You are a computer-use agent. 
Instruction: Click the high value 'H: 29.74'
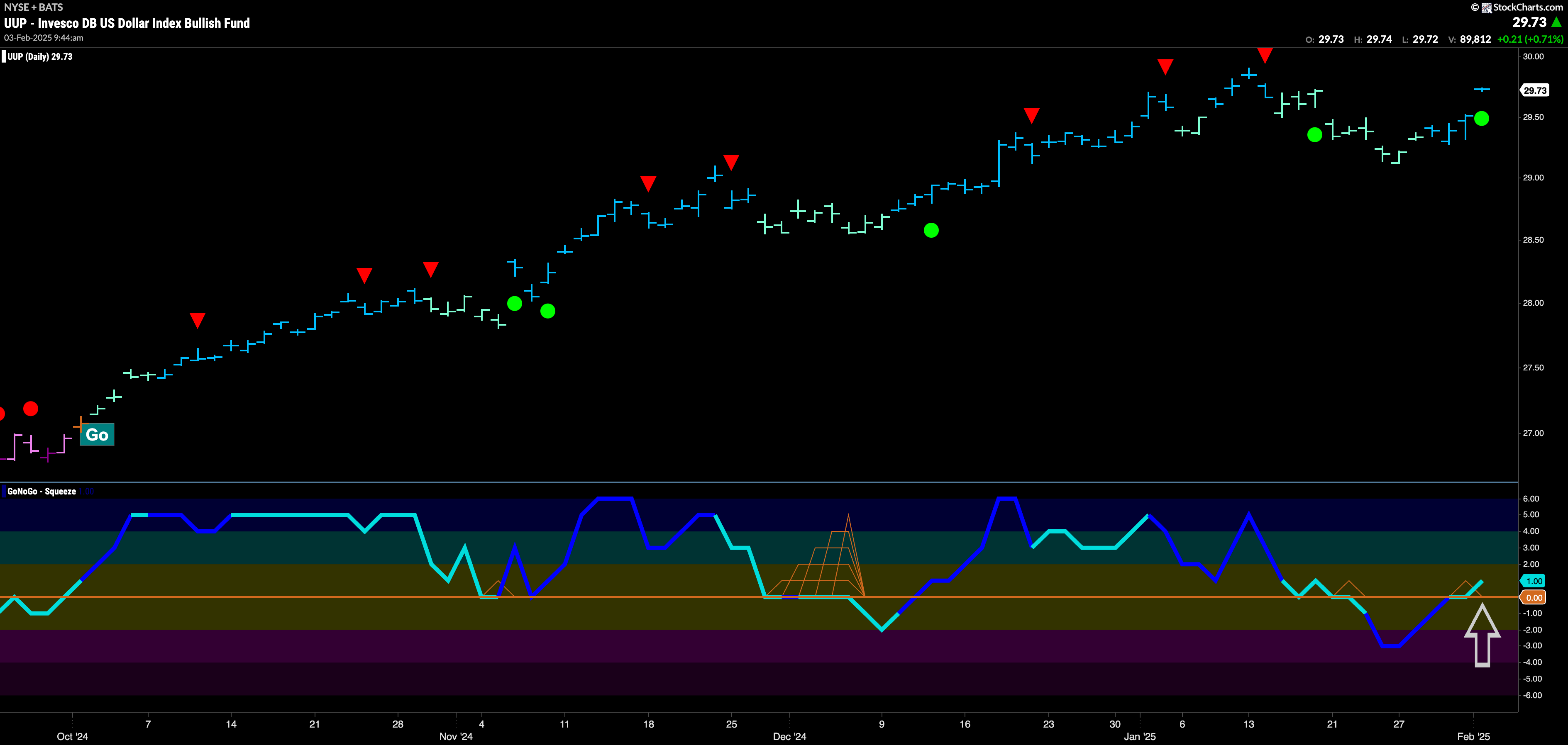1373,39
